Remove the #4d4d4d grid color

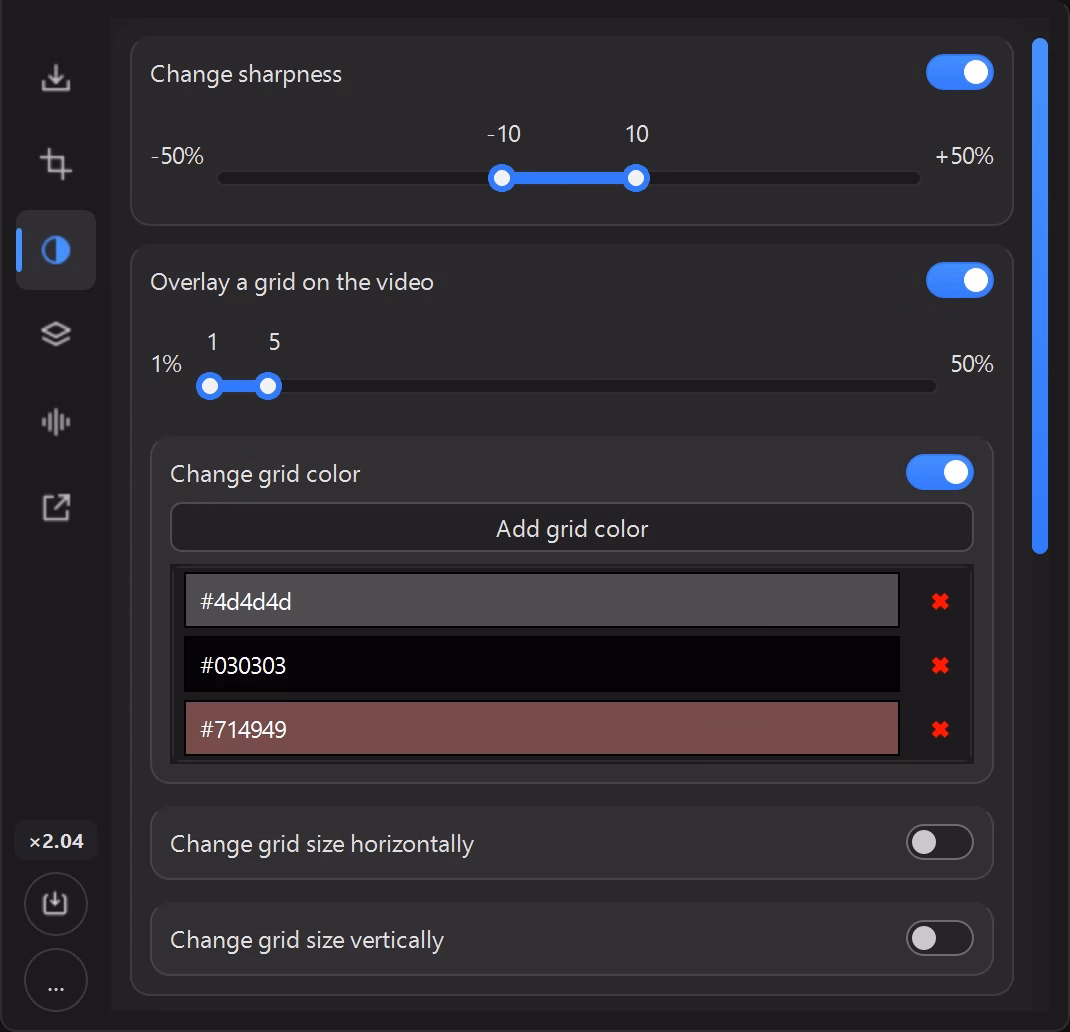[x=940, y=601]
